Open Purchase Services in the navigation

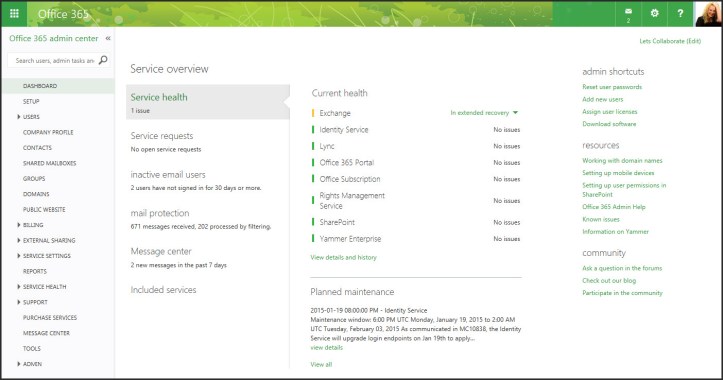pos(50,318)
